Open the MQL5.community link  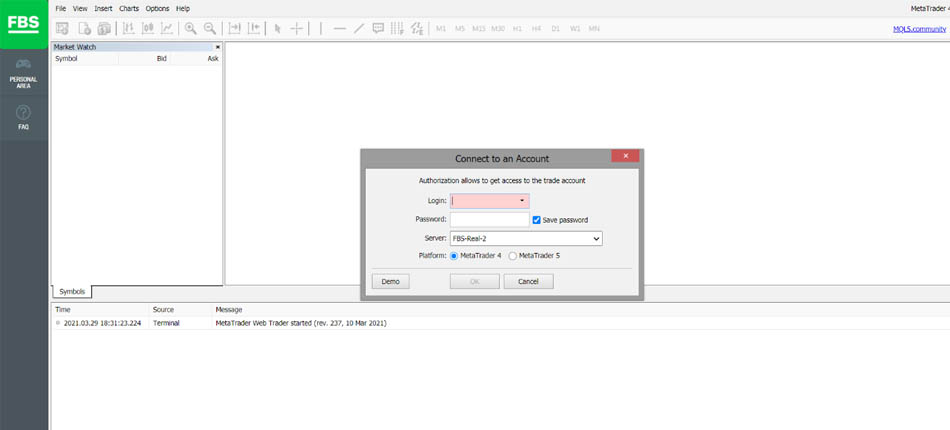[x=919, y=28]
